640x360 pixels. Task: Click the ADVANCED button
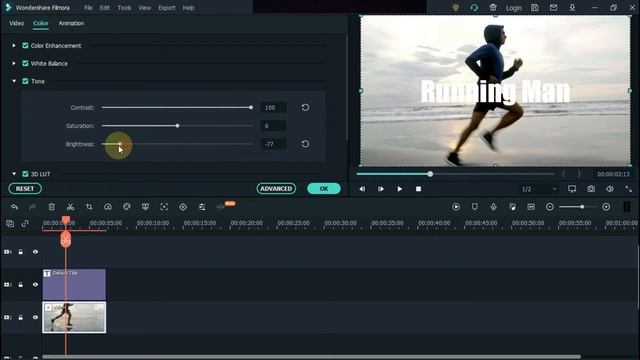tap(276, 189)
